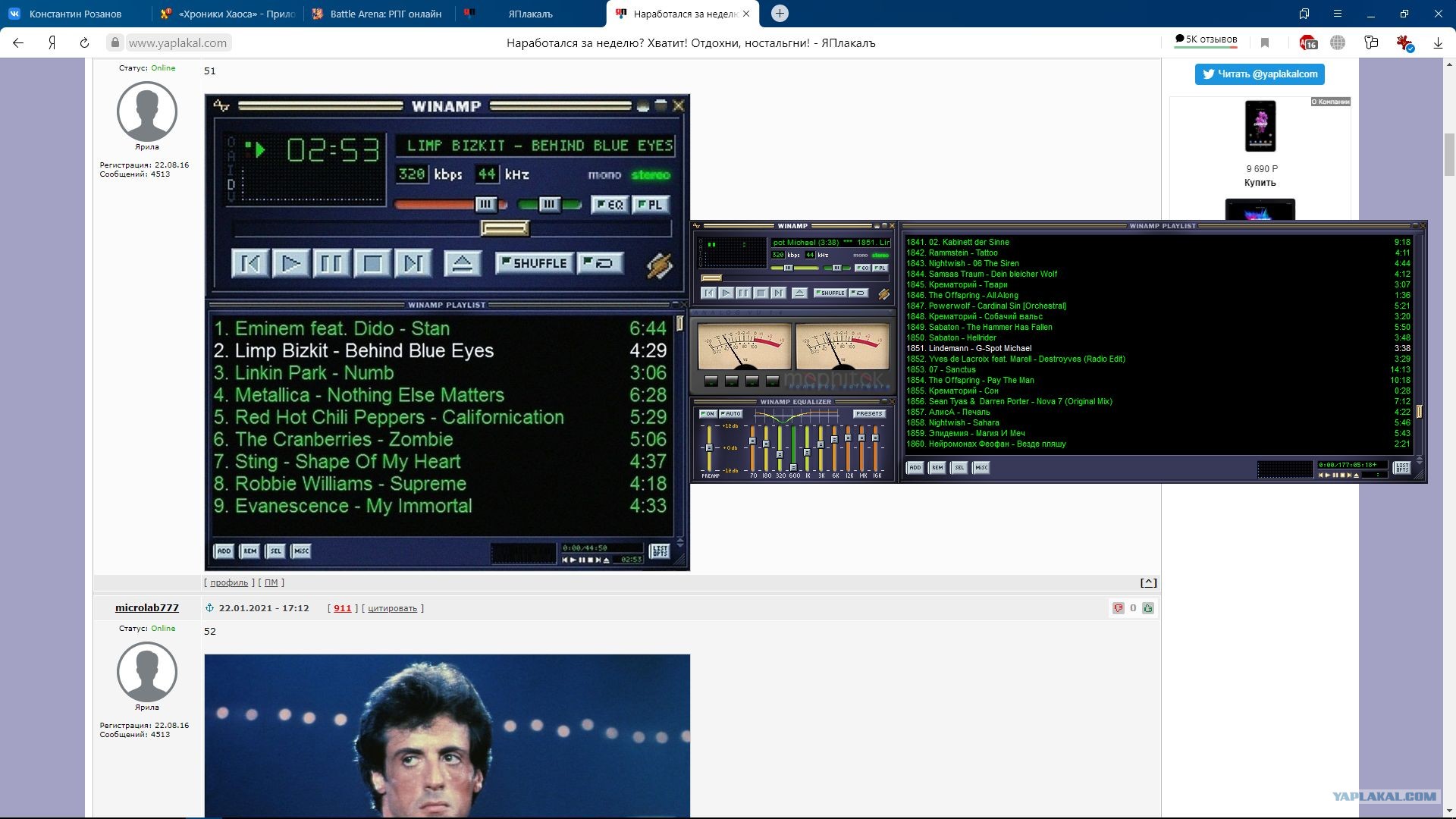Click the Play button in the small Winamp
The width and height of the screenshot is (1456, 819).
click(726, 293)
